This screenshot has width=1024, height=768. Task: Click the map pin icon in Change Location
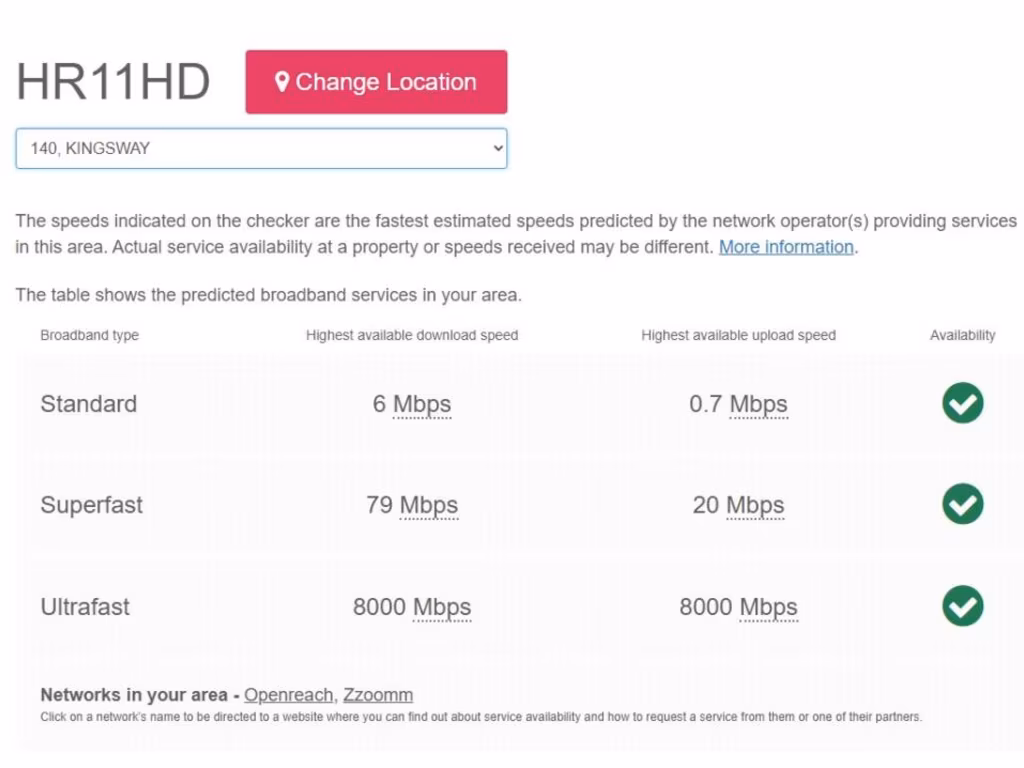tap(282, 82)
